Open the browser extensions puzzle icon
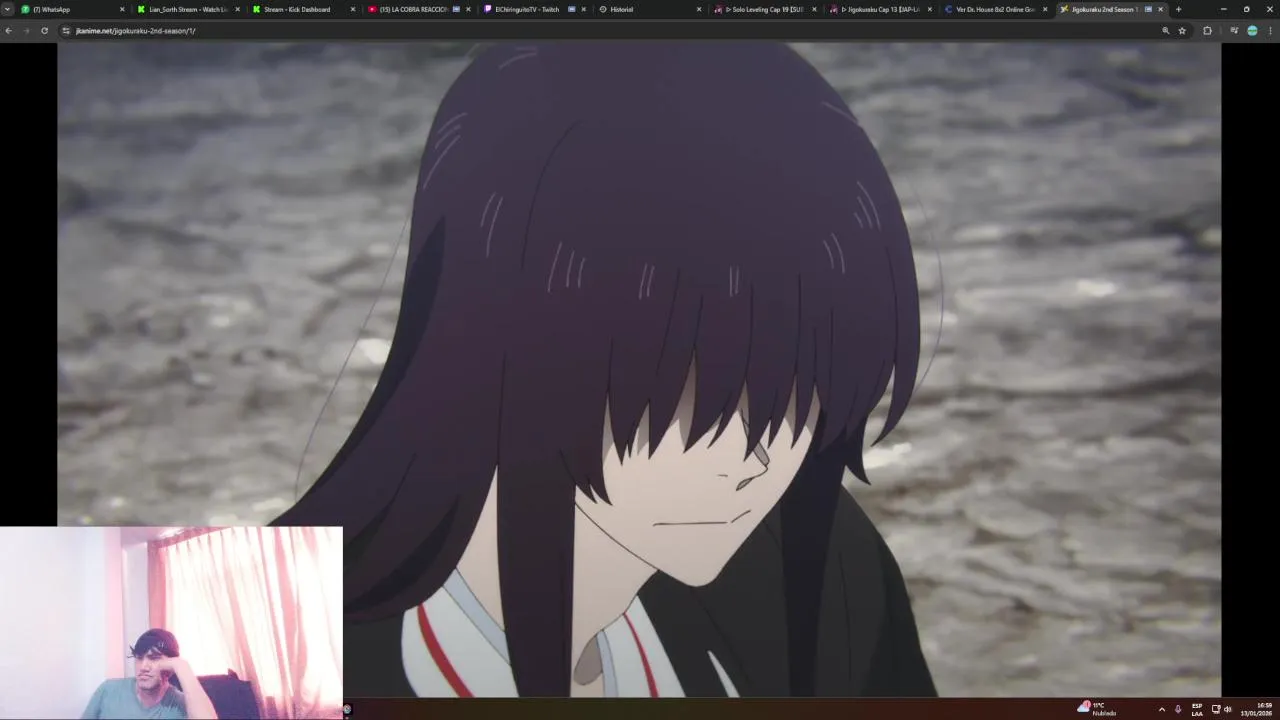The height and width of the screenshot is (720, 1280). coord(1207,31)
